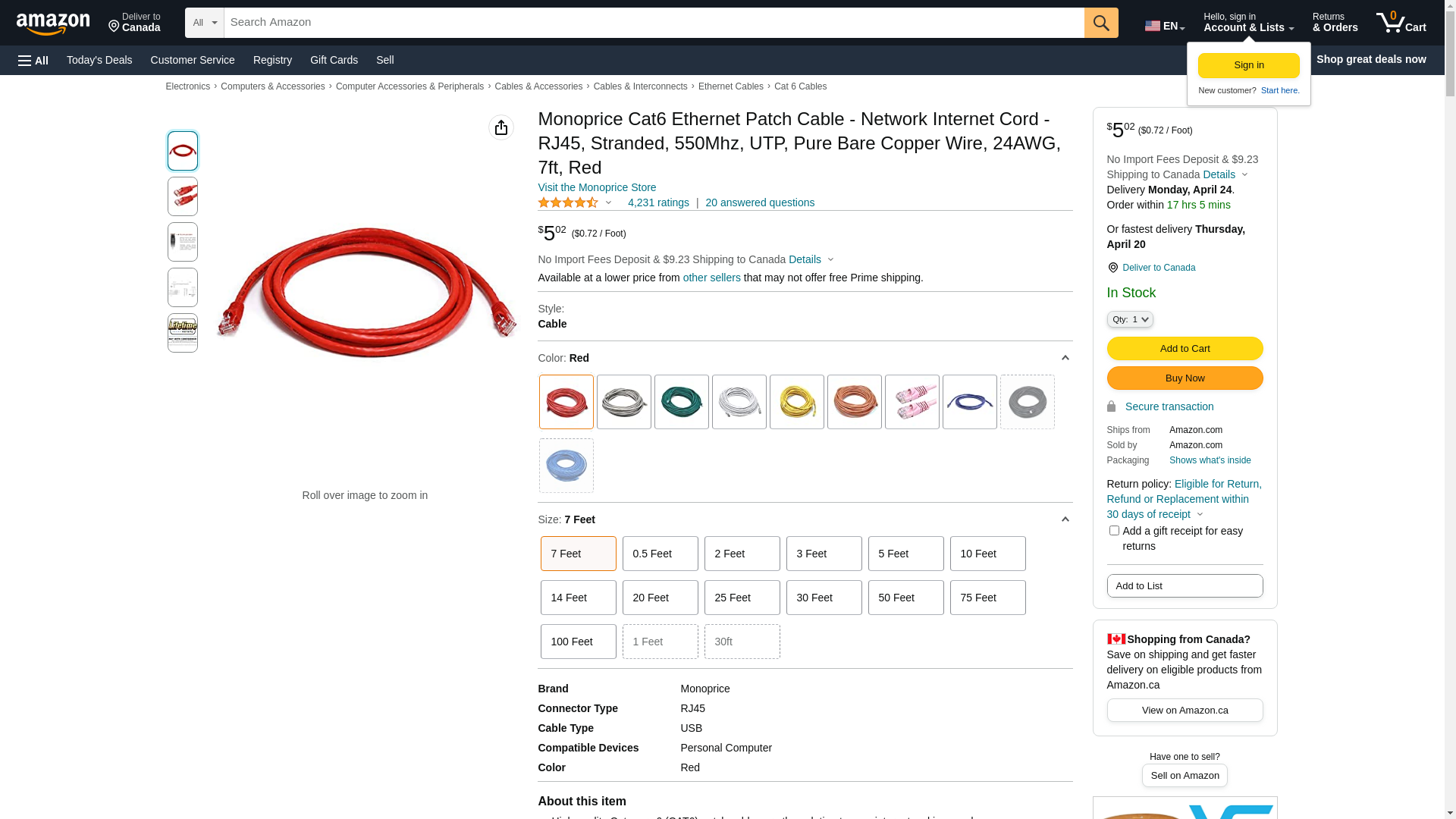The width and height of the screenshot is (1456, 819).
Task: Go to Gift Cards menu item
Action: pyautogui.click(x=334, y=60)
